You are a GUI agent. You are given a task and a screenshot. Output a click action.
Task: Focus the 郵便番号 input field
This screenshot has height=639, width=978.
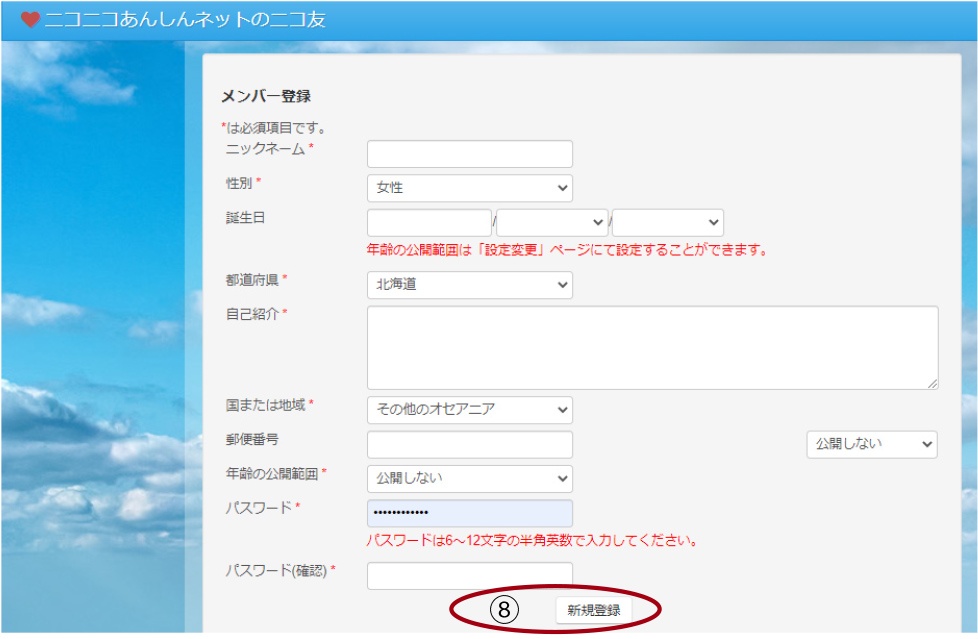tap(470, 445)
